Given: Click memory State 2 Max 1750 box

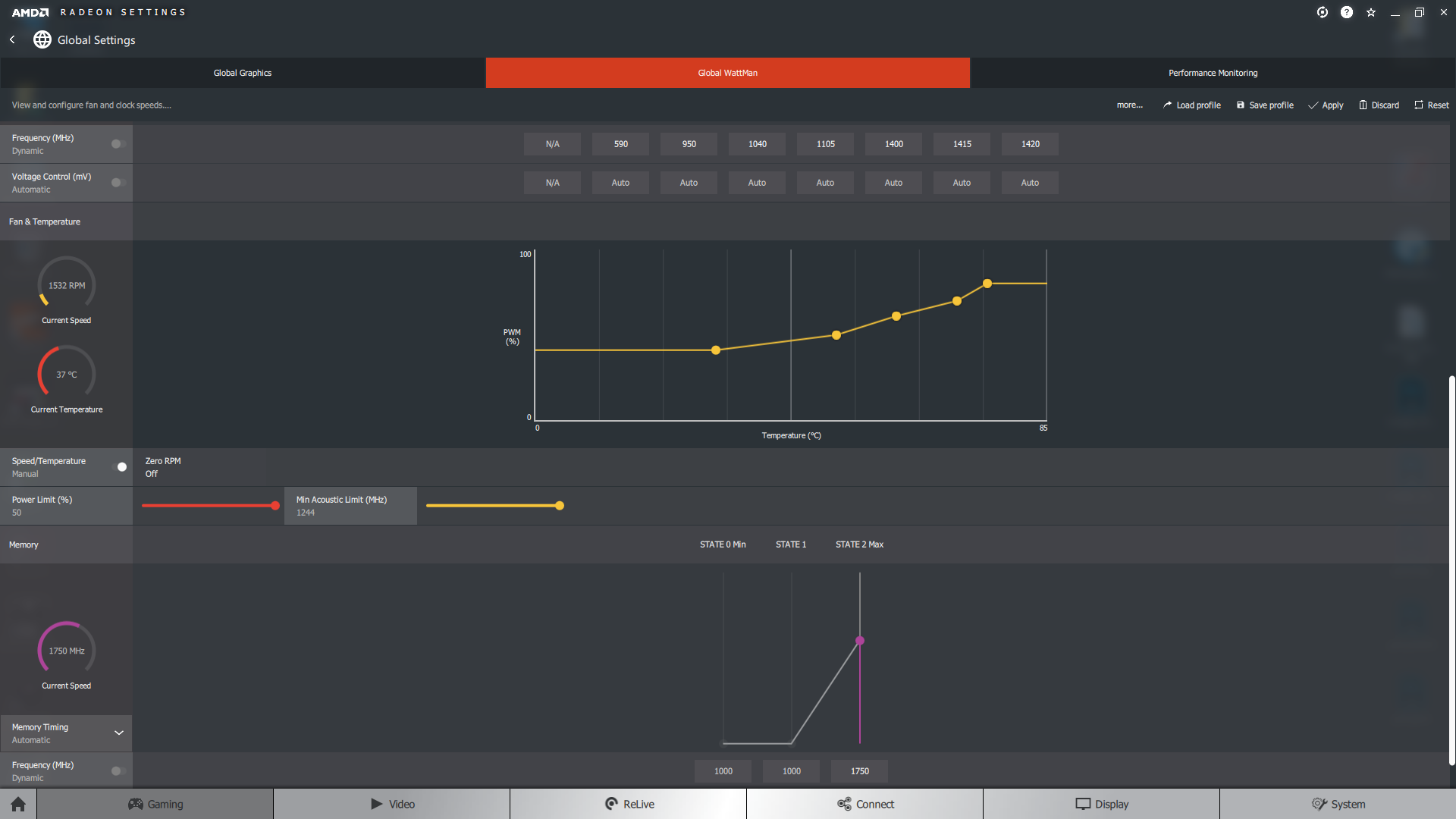Looking at the screenshot, I should click(x=859, y=771).
